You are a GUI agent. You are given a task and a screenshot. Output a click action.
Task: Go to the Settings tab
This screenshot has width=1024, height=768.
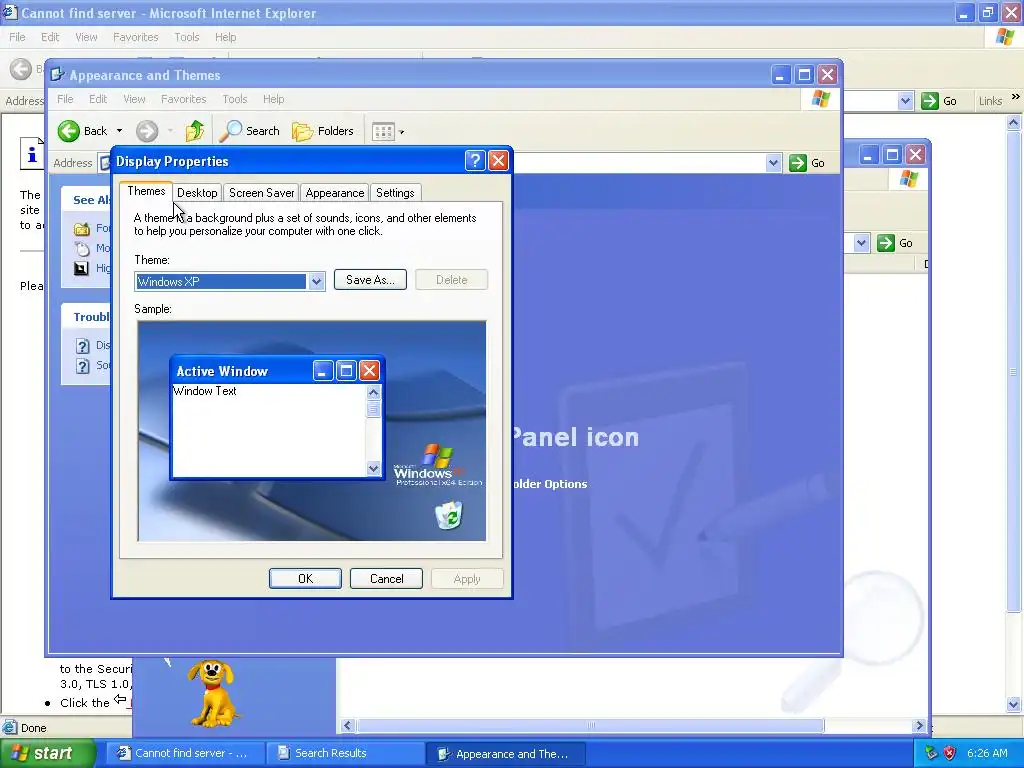point(395,193)
